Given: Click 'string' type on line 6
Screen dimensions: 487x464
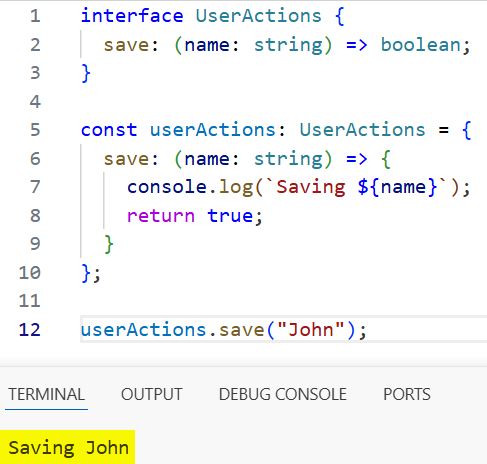Looking at the screenshot, I should tap(288, 159).
